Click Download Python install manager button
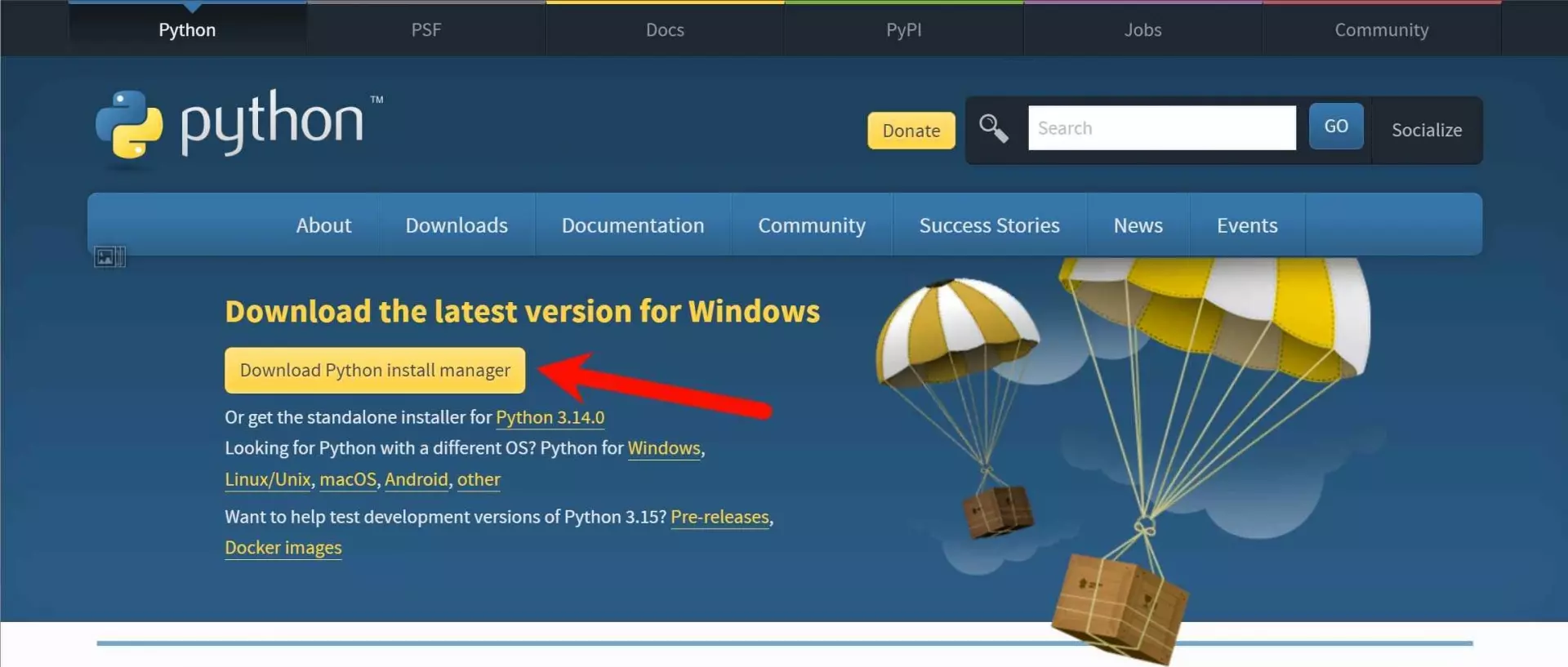 coord(375,370)
